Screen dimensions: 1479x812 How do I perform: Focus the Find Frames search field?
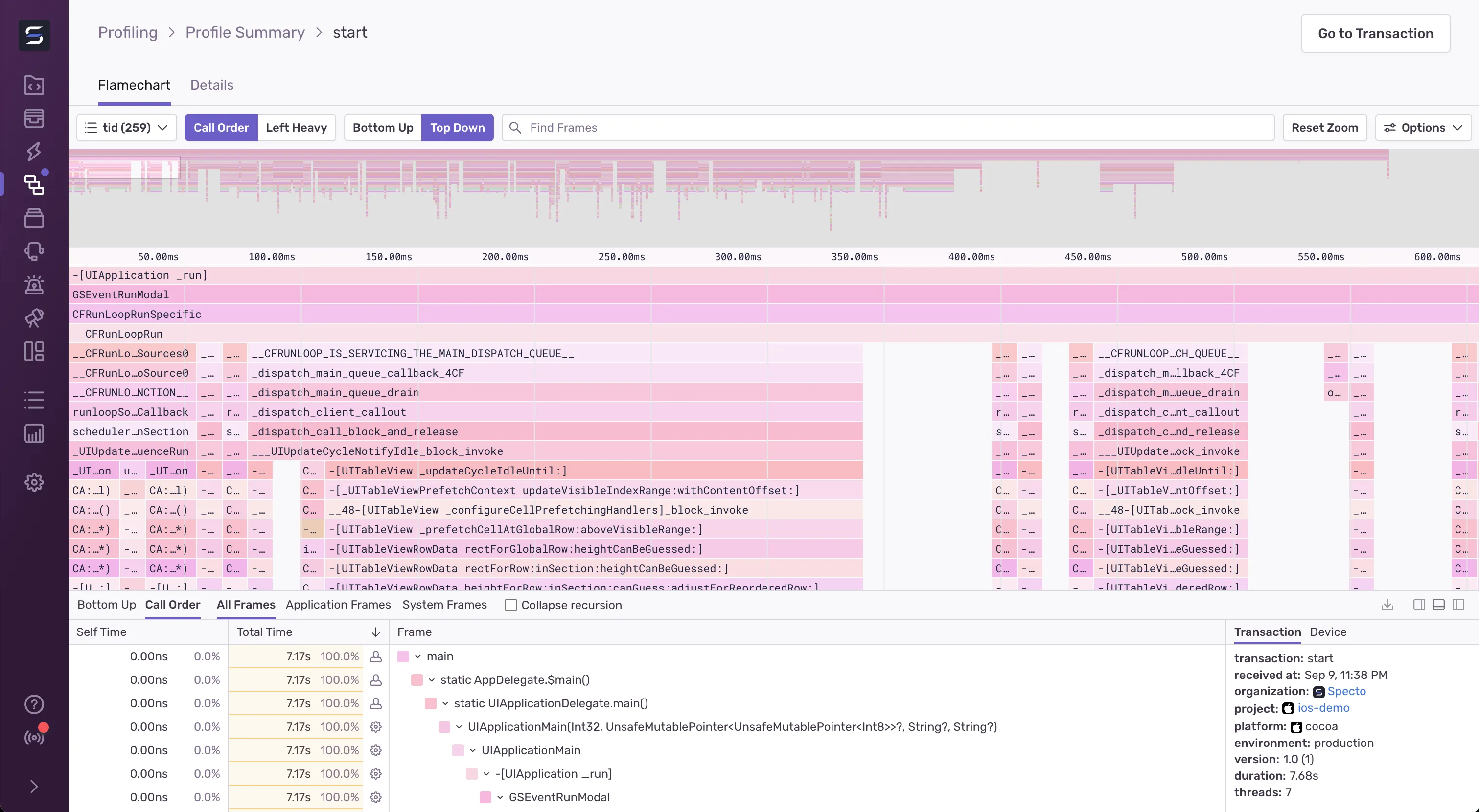coord(887,127)
